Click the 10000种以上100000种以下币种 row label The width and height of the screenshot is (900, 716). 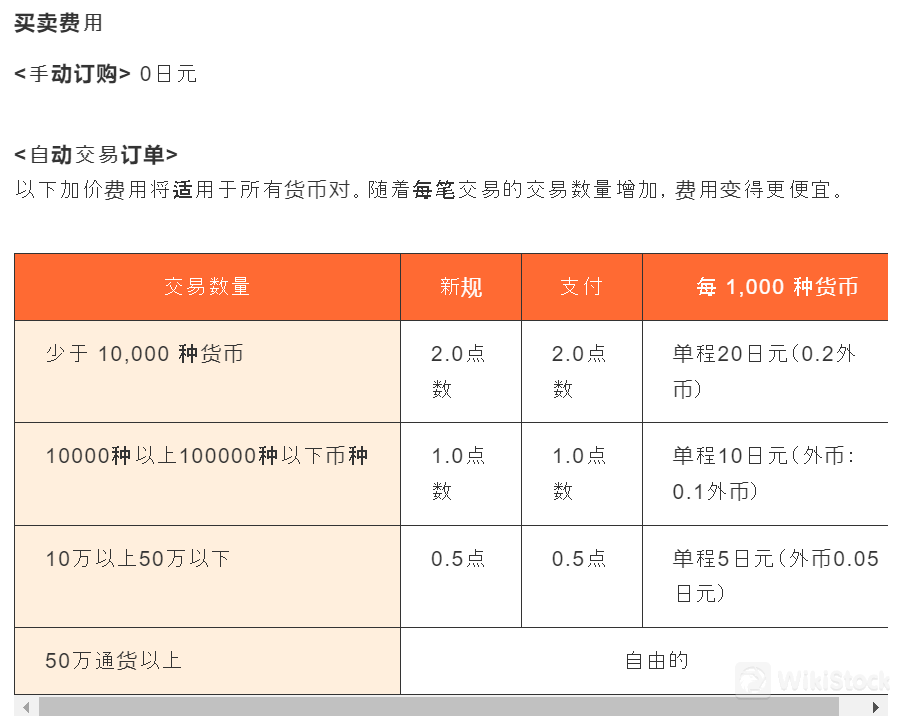coord(207,456)
